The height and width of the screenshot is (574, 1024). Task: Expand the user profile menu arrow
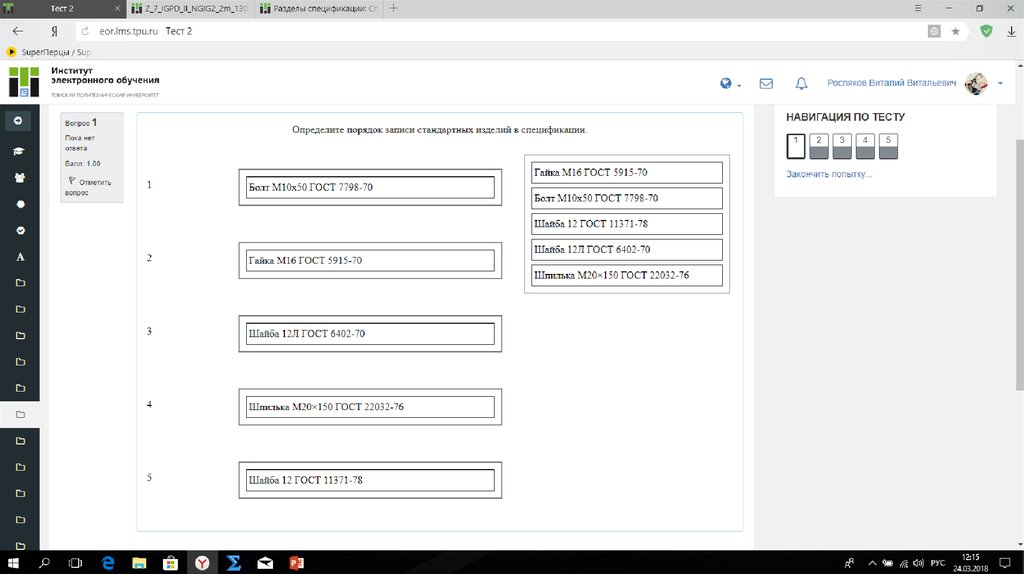1000,84
